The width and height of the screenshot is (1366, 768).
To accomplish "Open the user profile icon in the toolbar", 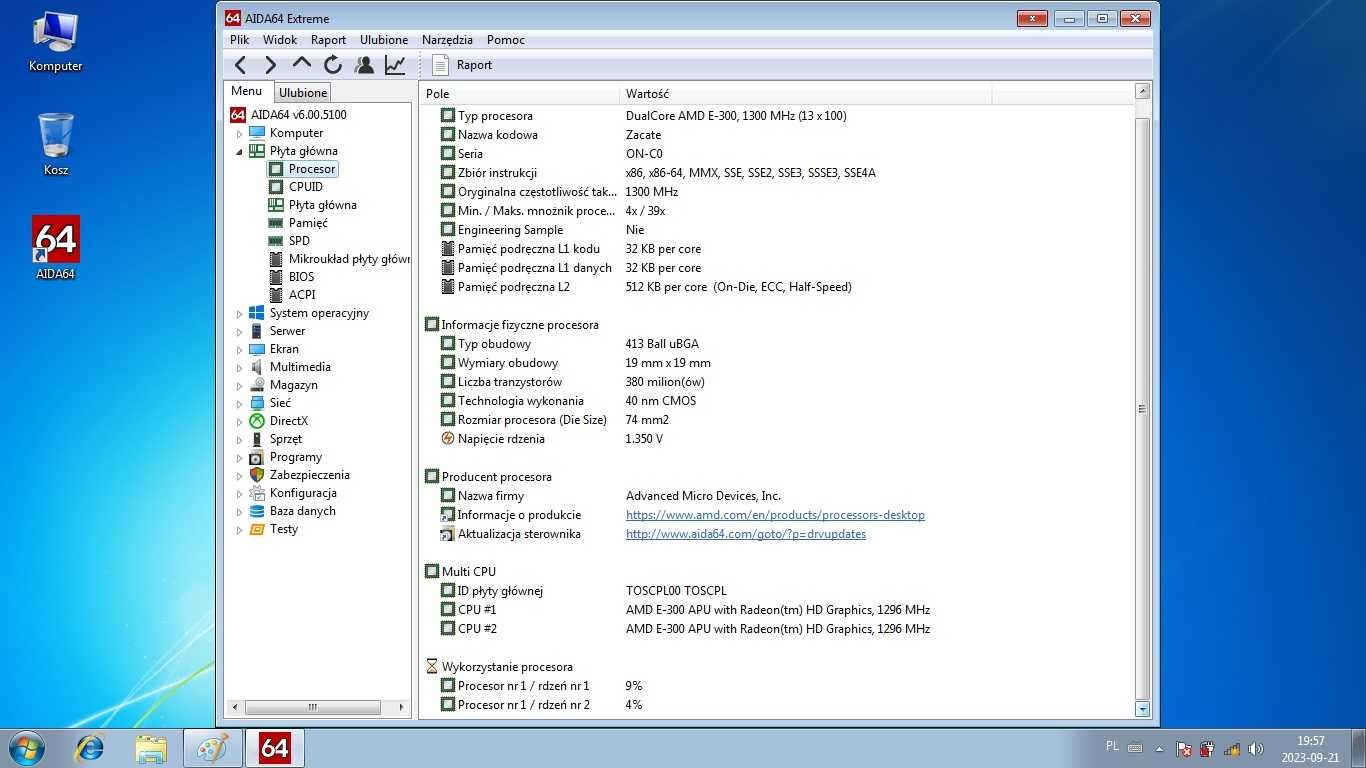I will (364, 65).
